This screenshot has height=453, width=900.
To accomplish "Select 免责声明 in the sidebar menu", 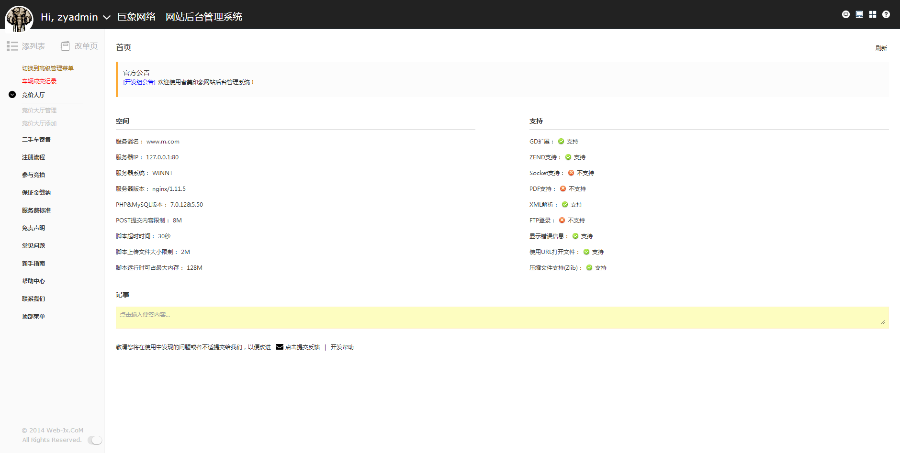I will click(33, 228).
